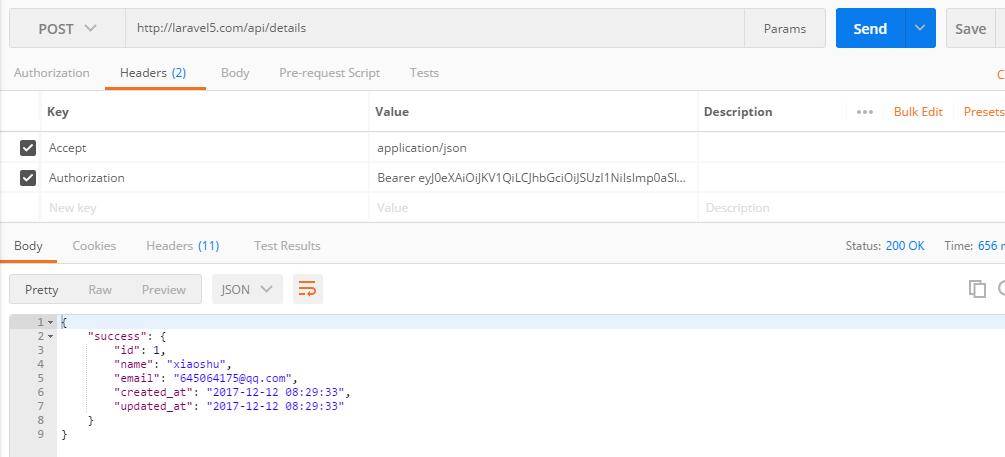This screenshot has height=457, width=1005.
Task: Click the Value column header
Action: (392, 112)
